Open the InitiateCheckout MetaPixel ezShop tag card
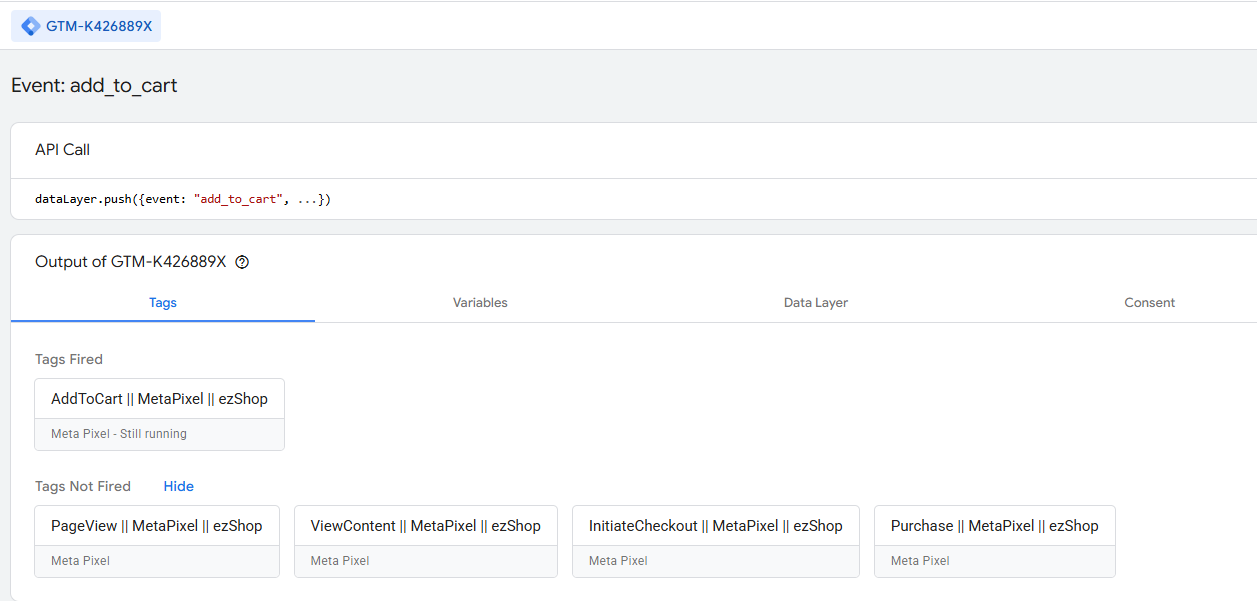This screenshot has height=601, width=1257. click(x=716, y=541)
